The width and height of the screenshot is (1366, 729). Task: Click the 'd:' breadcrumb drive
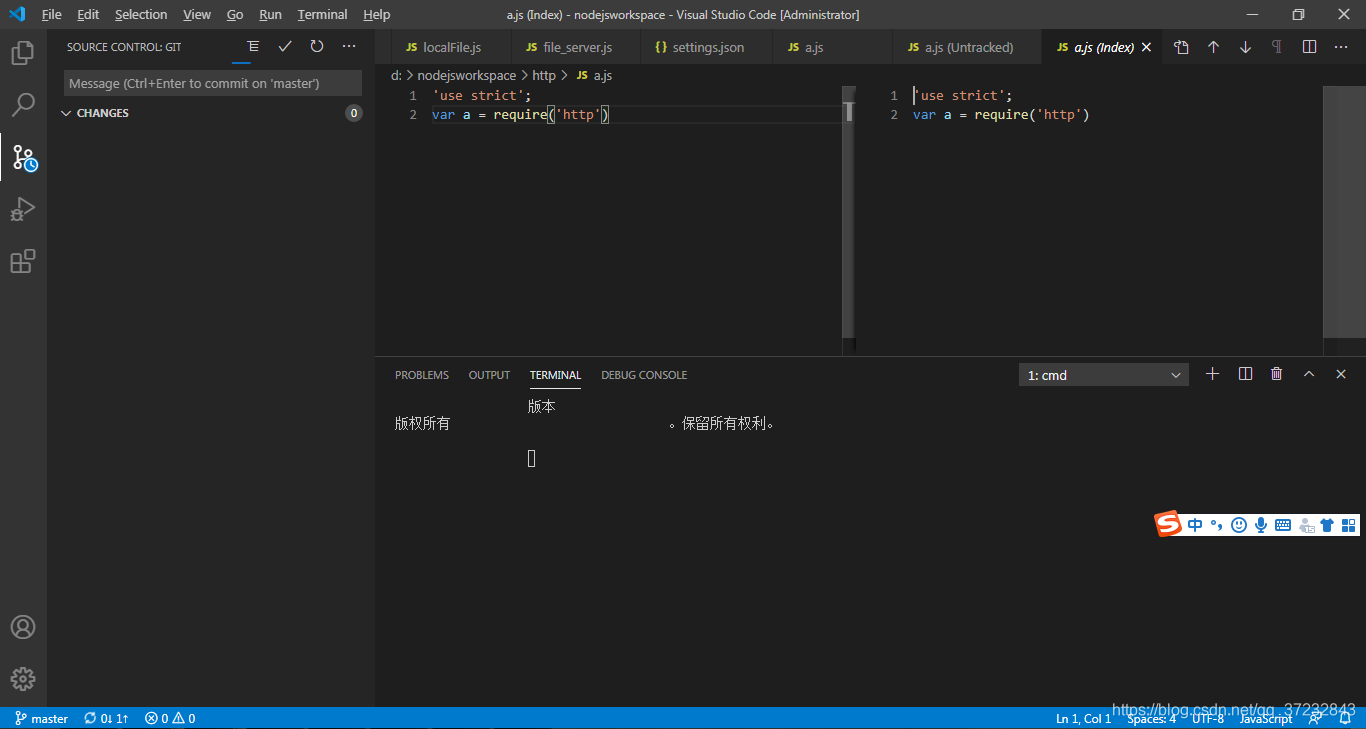click(x=396, y=75)
